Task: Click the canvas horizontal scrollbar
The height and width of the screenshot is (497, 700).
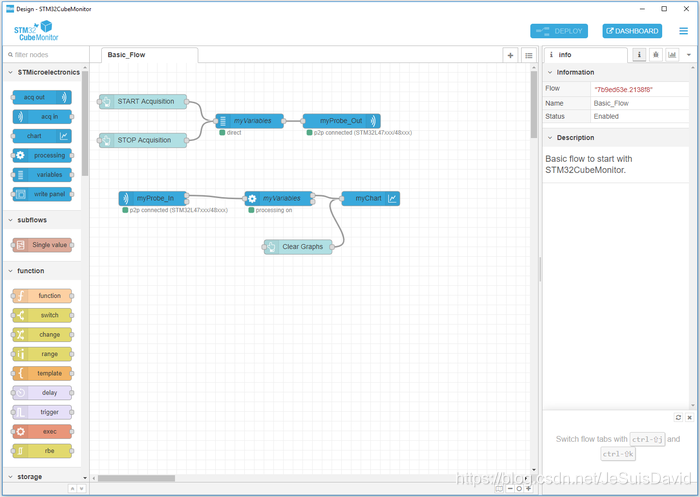Action: pos(136,478)
